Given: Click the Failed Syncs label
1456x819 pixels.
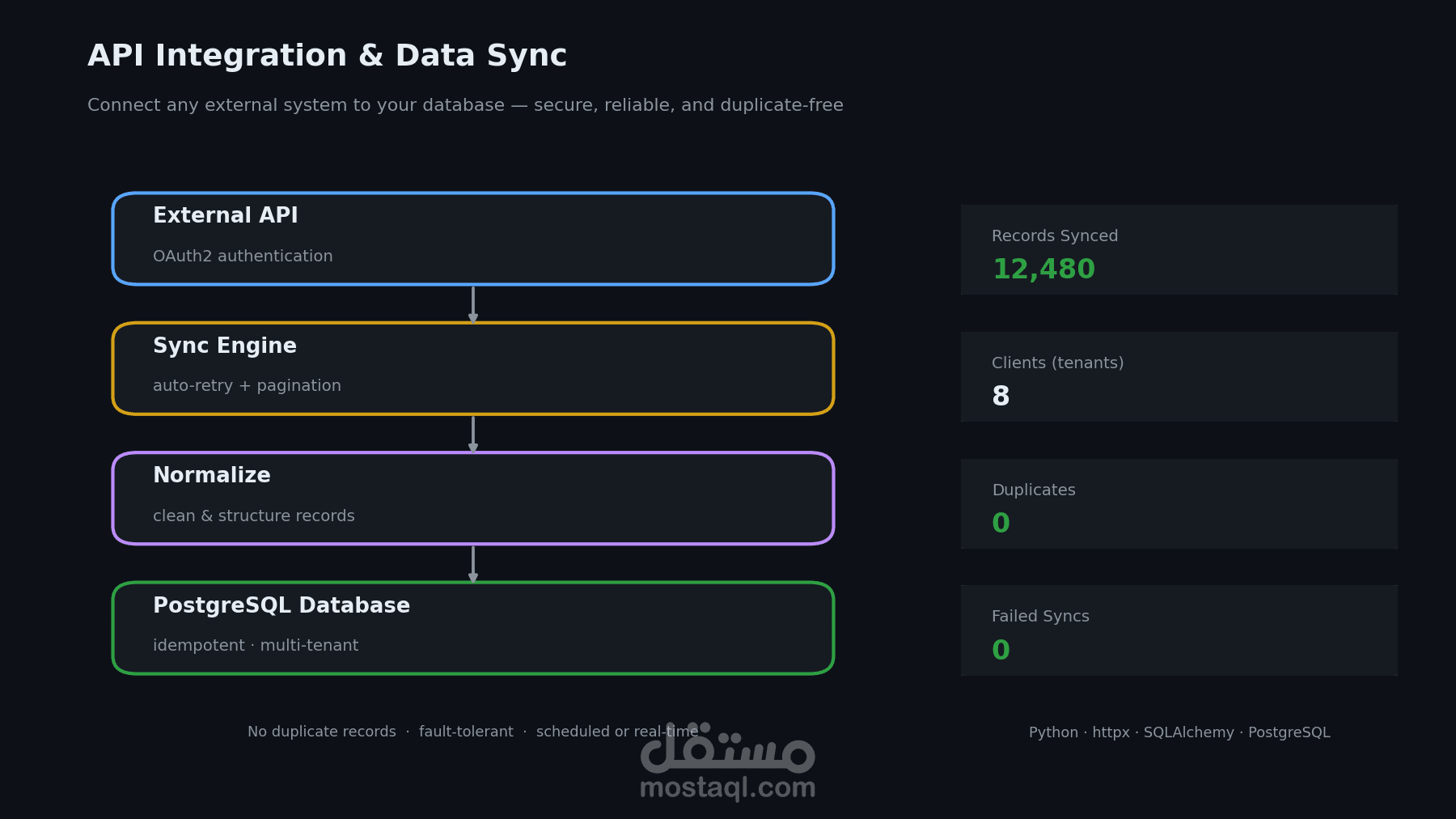Looking at the screenshot, I should coord(1040,616).
